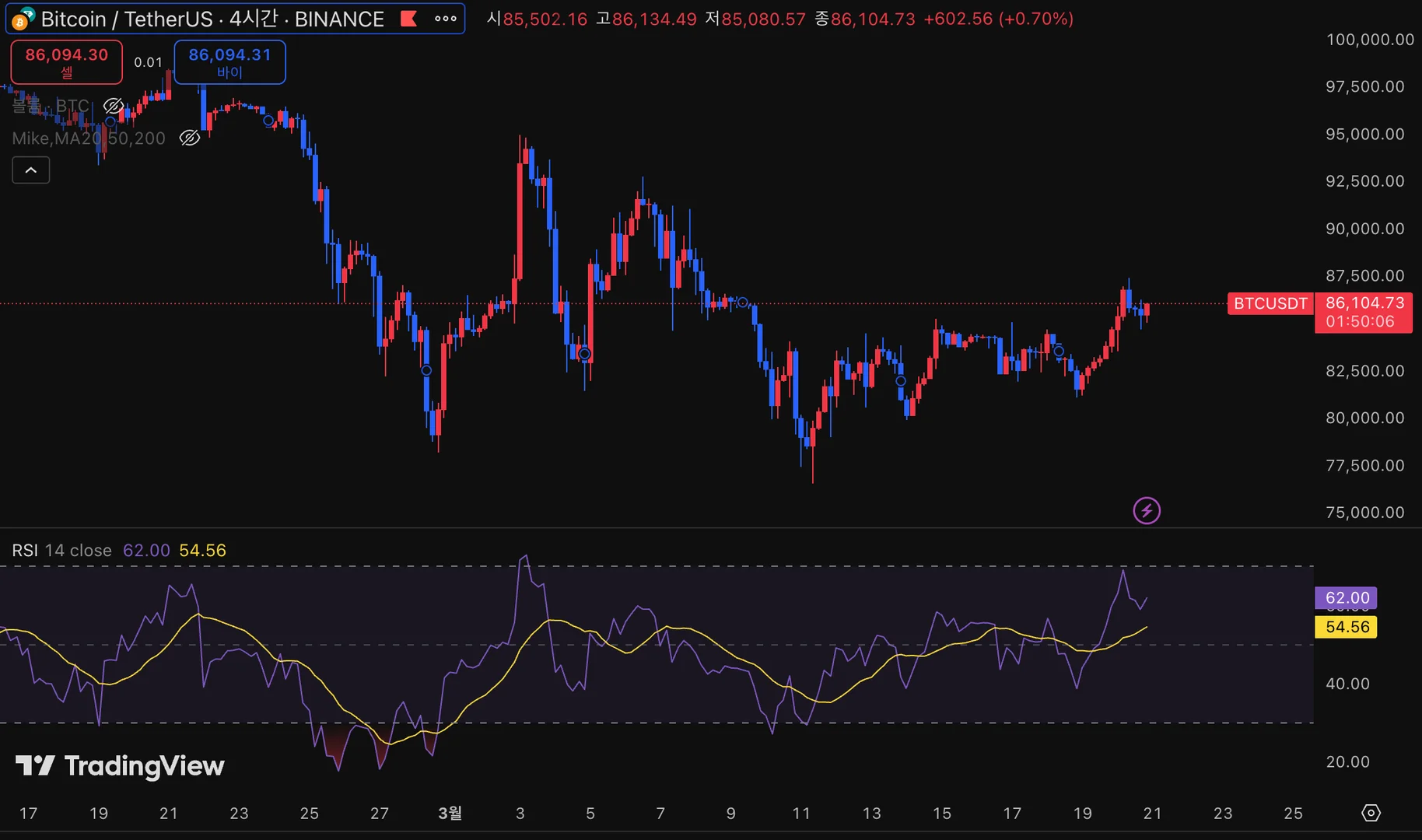Click the 7 date label on time axis
This screenshot has width=1422, height=840.
pyautogui.click(x=660, y=814)
